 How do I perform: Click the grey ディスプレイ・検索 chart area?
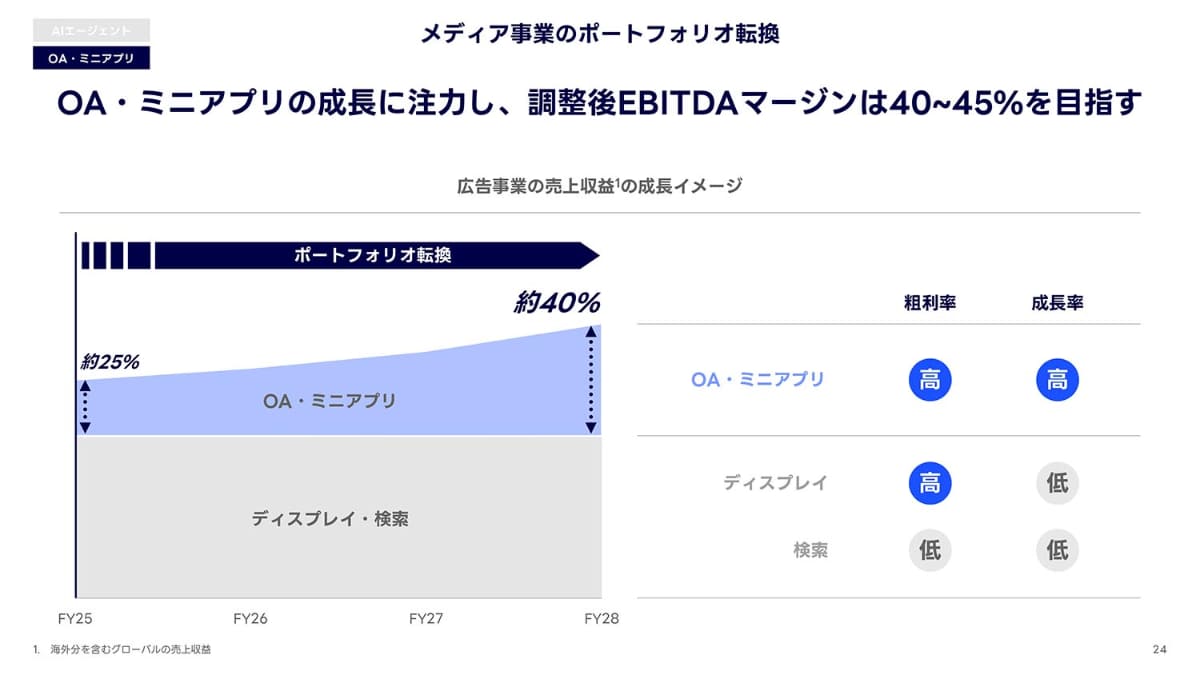(x=330, y=519)
